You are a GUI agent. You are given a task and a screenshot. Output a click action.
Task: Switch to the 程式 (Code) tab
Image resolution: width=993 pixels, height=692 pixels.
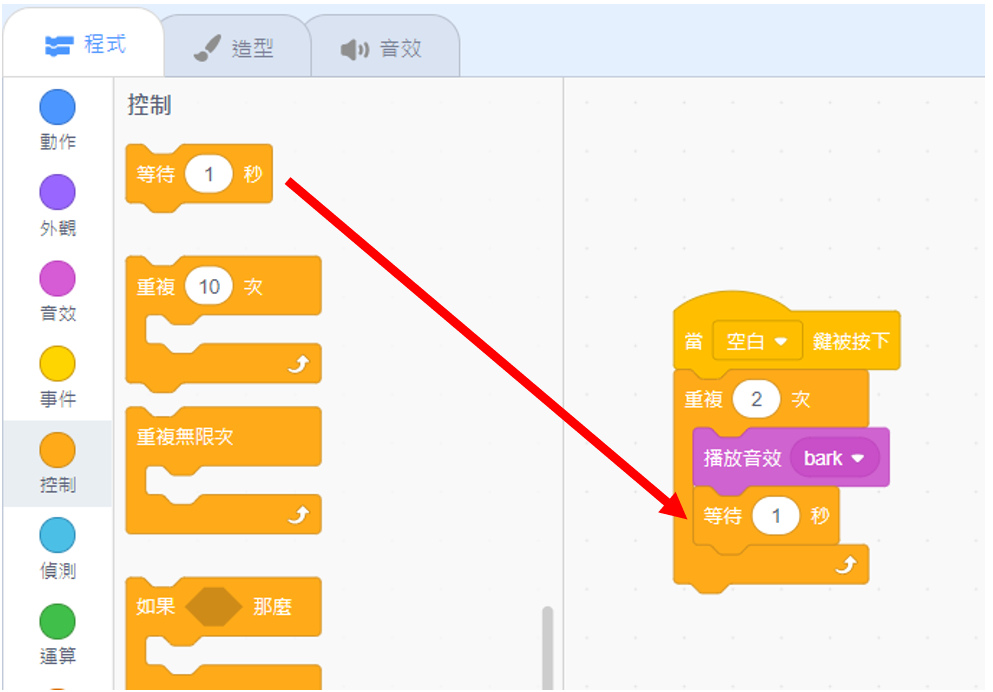coord(84,45)
